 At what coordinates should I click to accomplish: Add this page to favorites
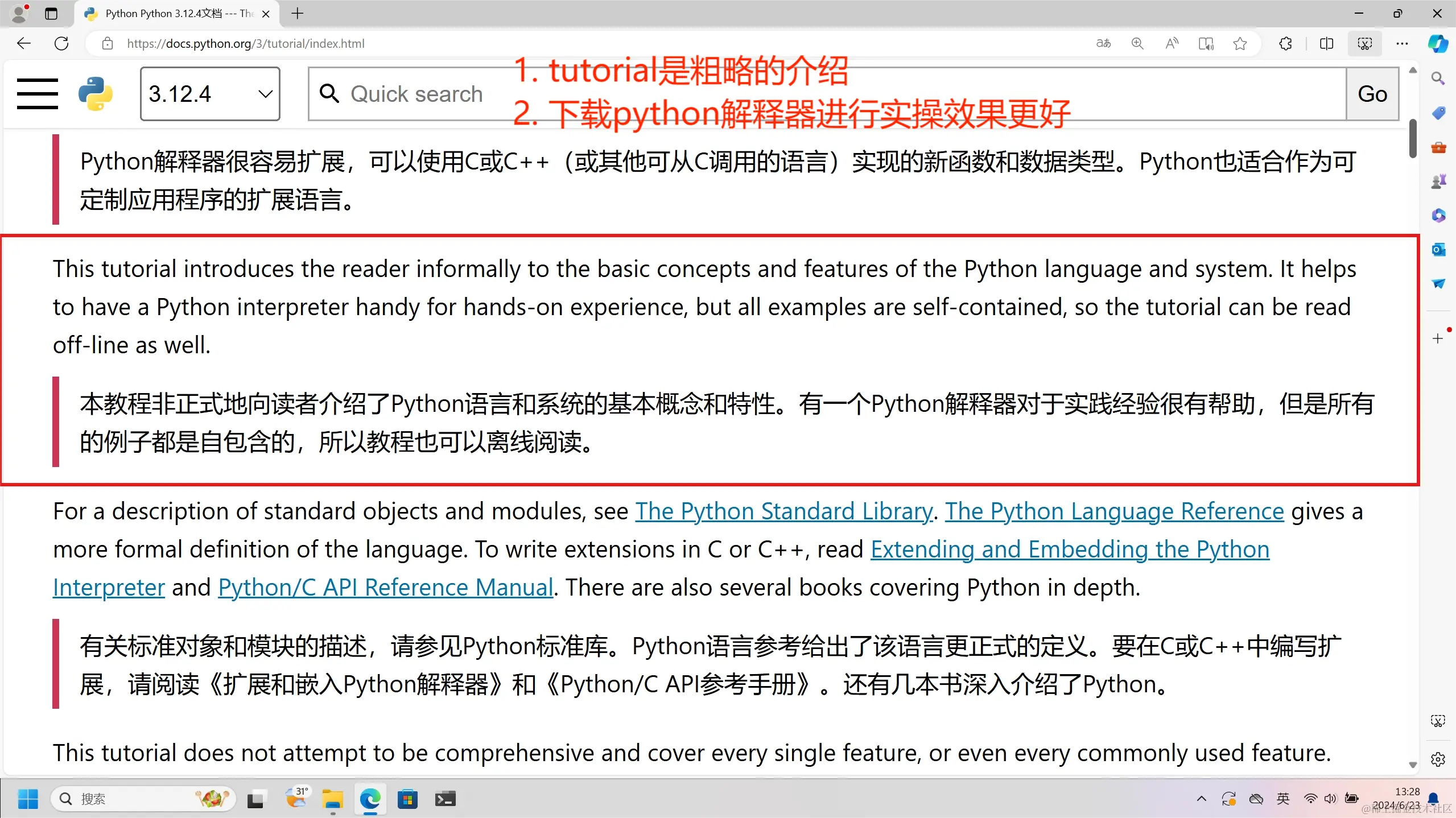coord(1240,43)
